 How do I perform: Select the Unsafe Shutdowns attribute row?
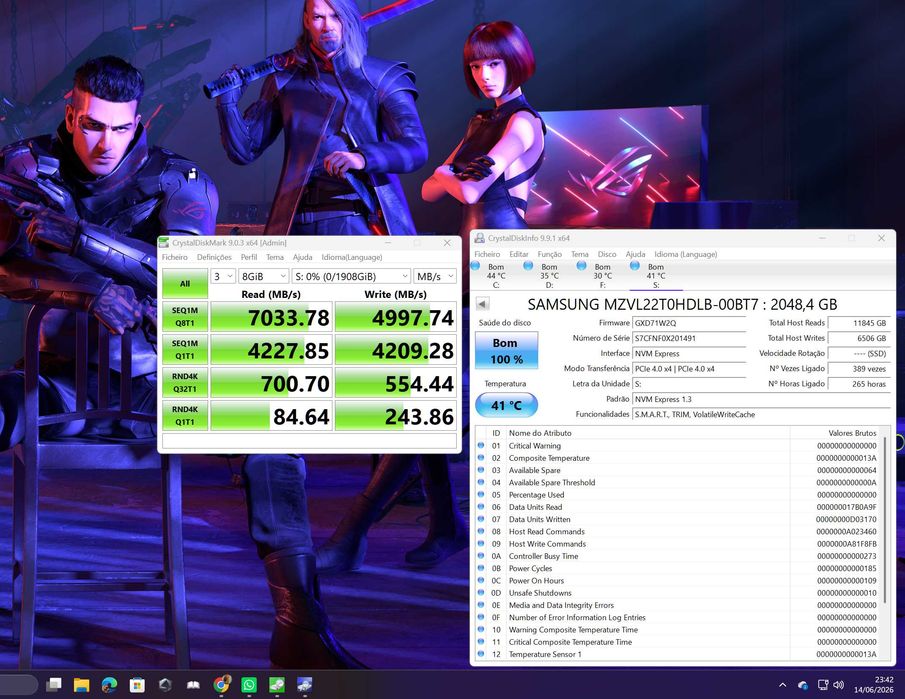678,593
